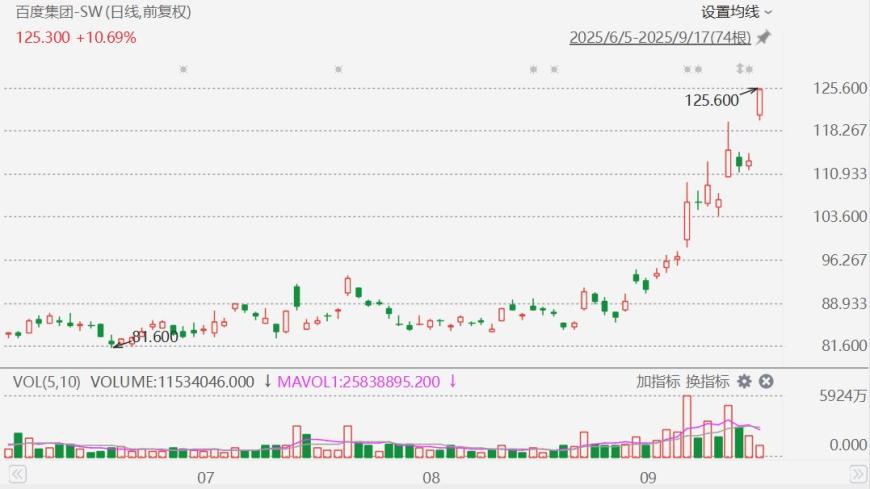The image size is (870, 489).
Task: Open volume indicator settings gear icon
Action: tap(744, 381)
